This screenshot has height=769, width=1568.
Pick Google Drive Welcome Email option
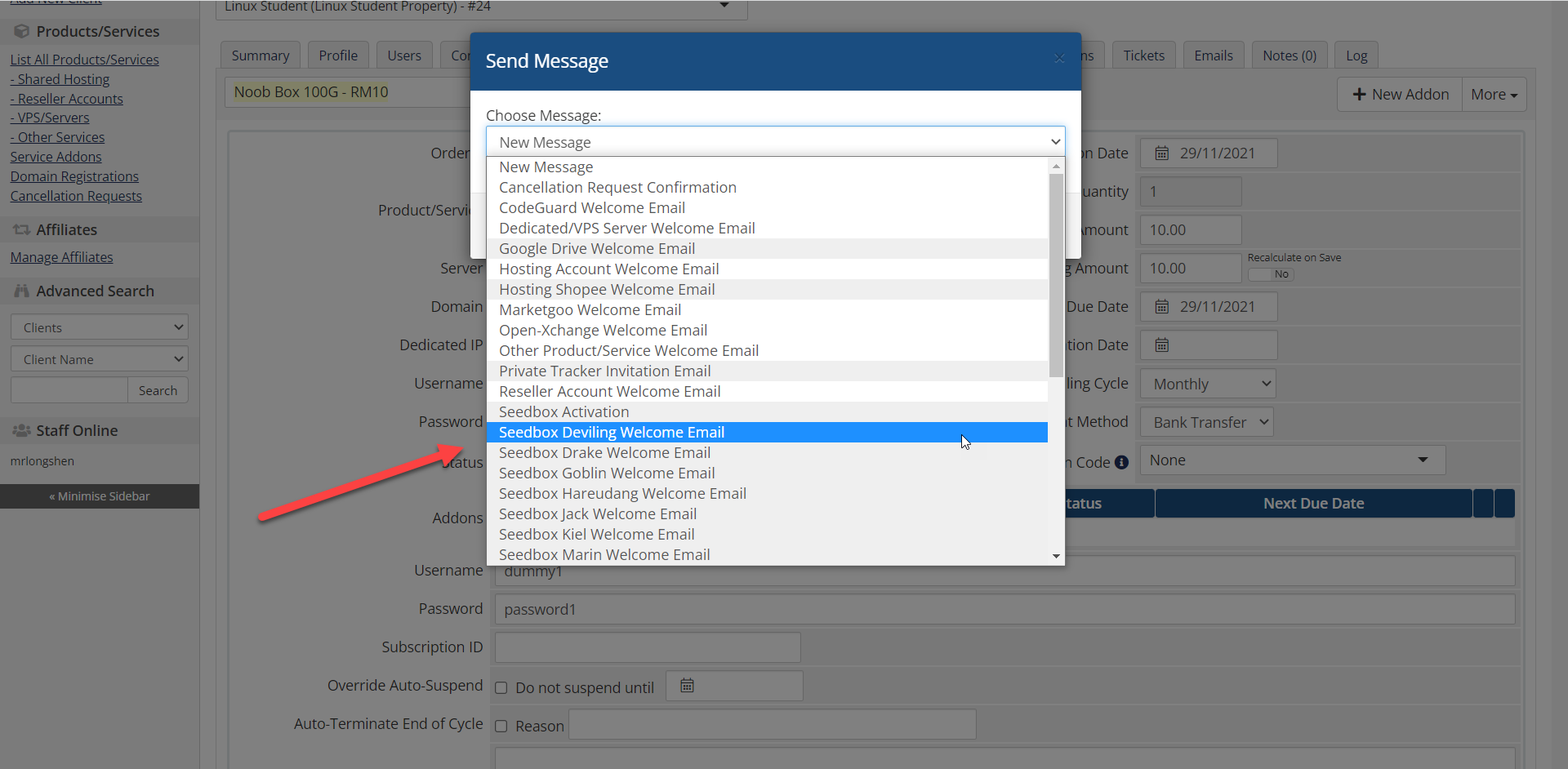(768, 249)
